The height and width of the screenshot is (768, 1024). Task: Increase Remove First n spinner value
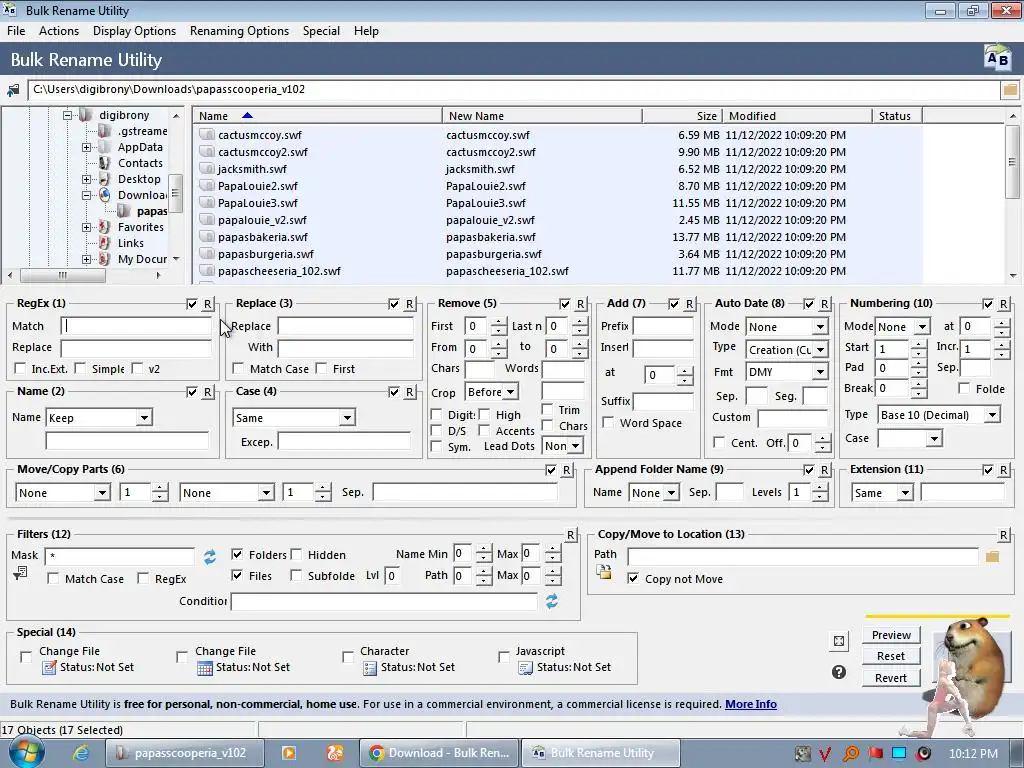(x=498, y=322)
